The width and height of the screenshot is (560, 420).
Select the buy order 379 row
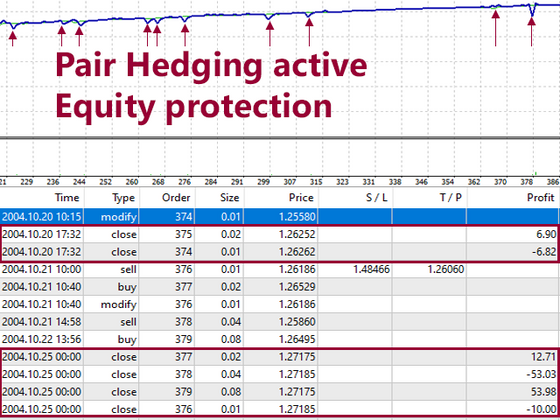(279, 339)
